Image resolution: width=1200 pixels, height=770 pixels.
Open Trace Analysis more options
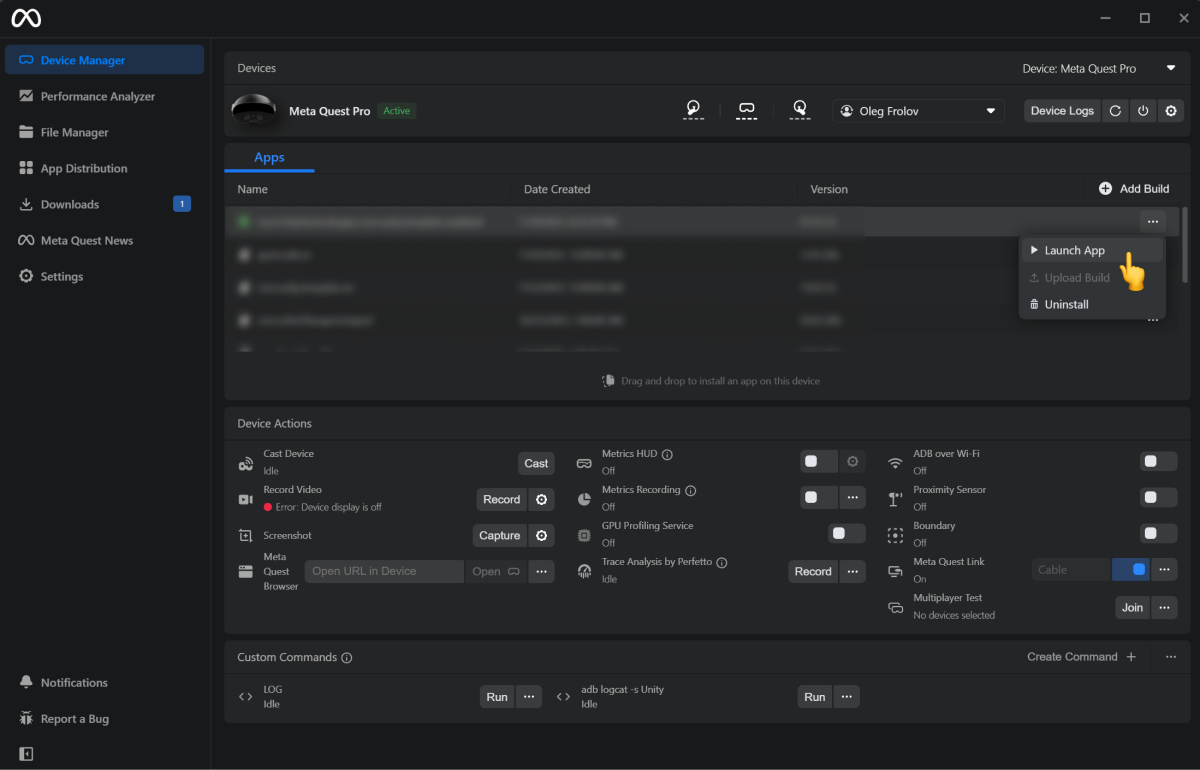(853, 572)
